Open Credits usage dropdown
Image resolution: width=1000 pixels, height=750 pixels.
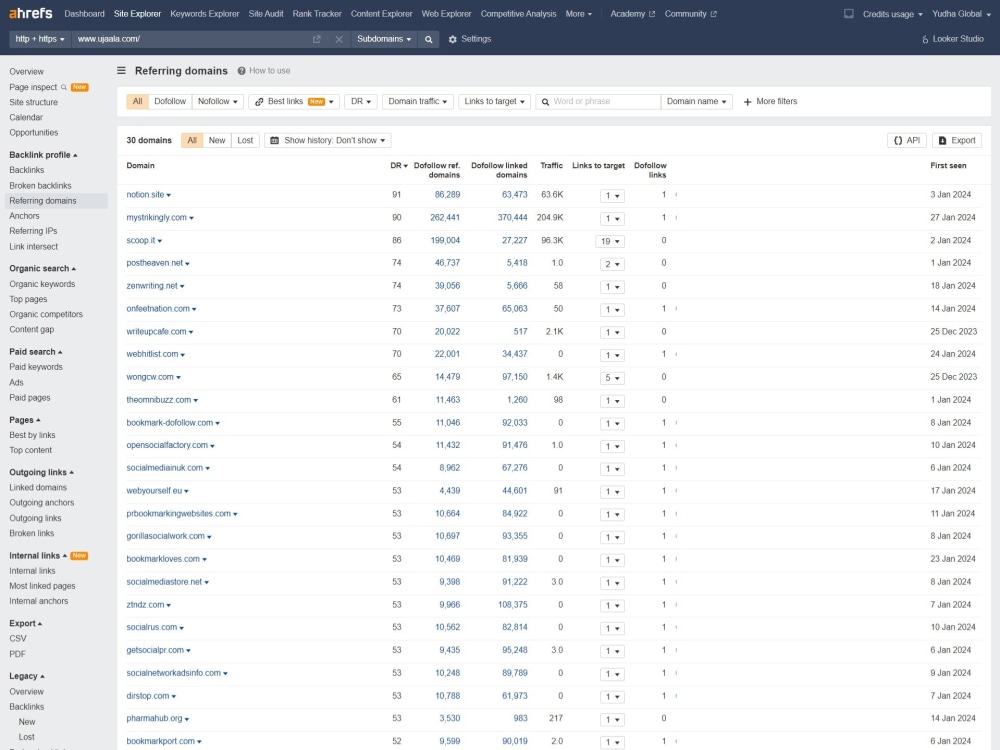(892, 14)
